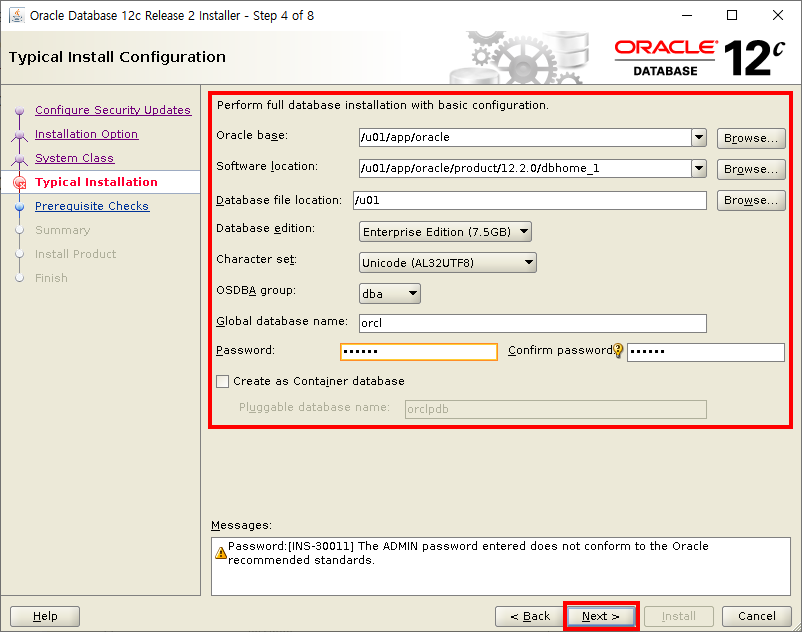The width and height of the screenshot is (802, 632).
Task: Browse for Software location directory
Action: tap(751, 169)
